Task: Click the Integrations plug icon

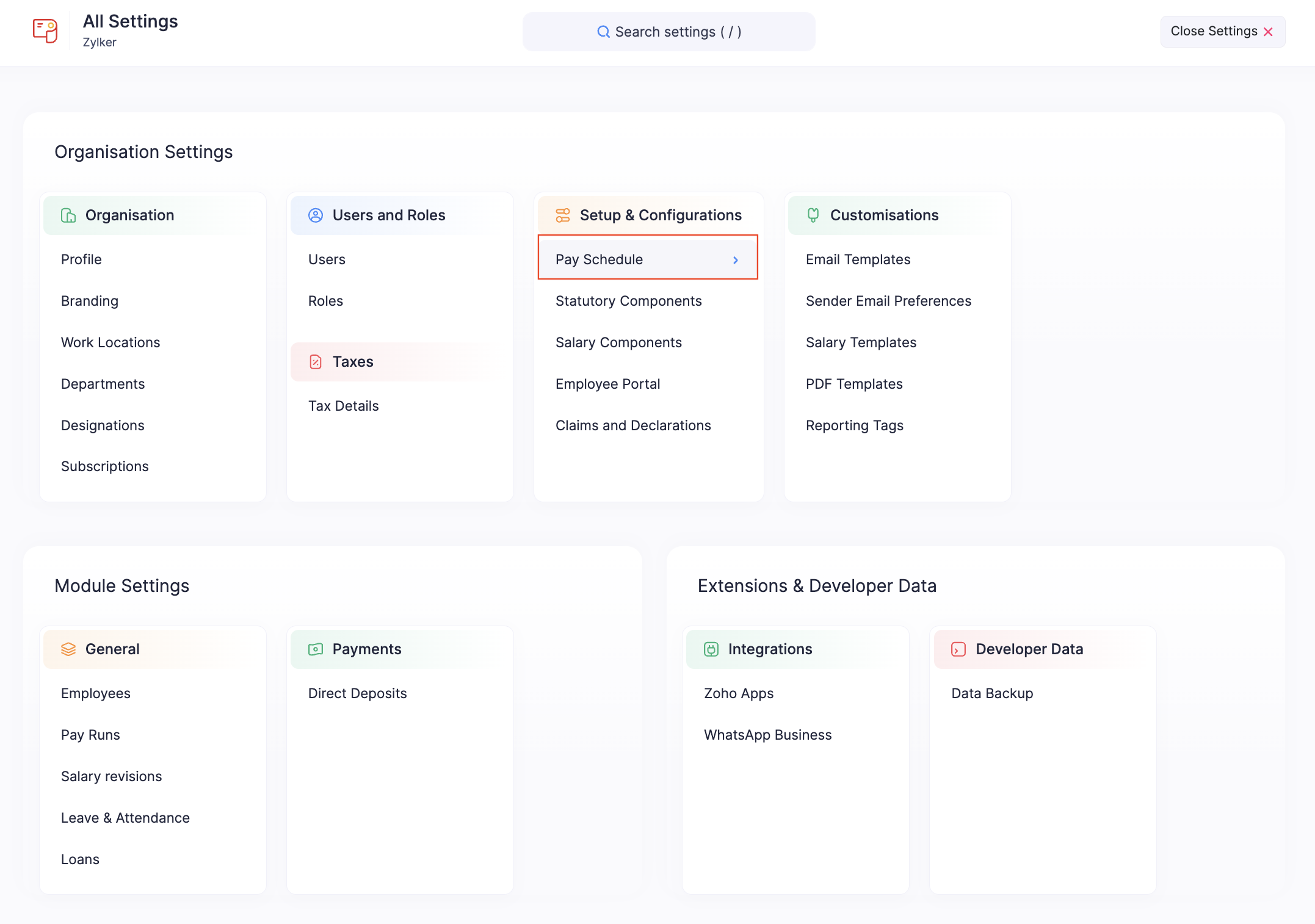Action: point(711,649)
